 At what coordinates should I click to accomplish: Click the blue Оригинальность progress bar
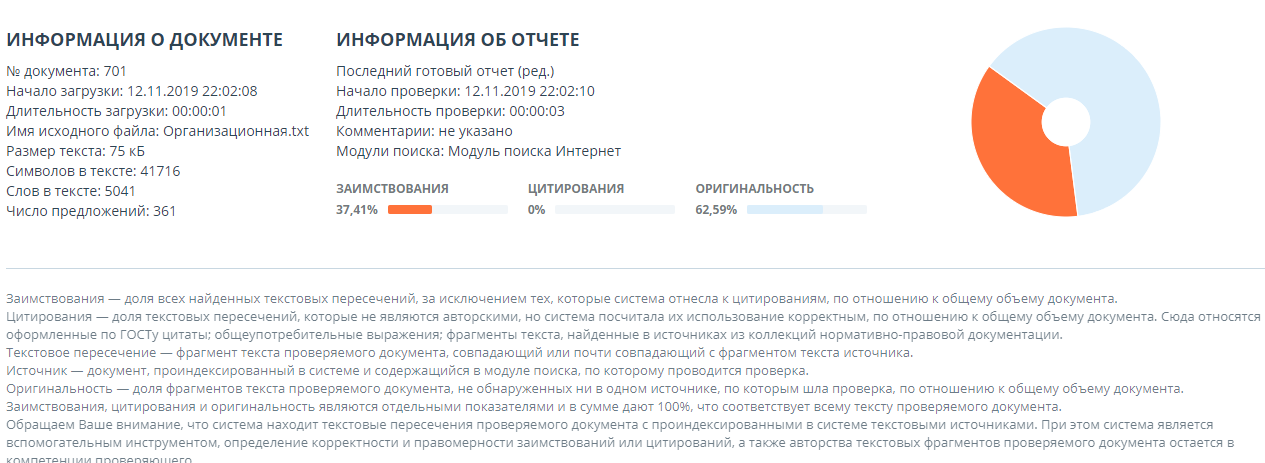(784, 210)
